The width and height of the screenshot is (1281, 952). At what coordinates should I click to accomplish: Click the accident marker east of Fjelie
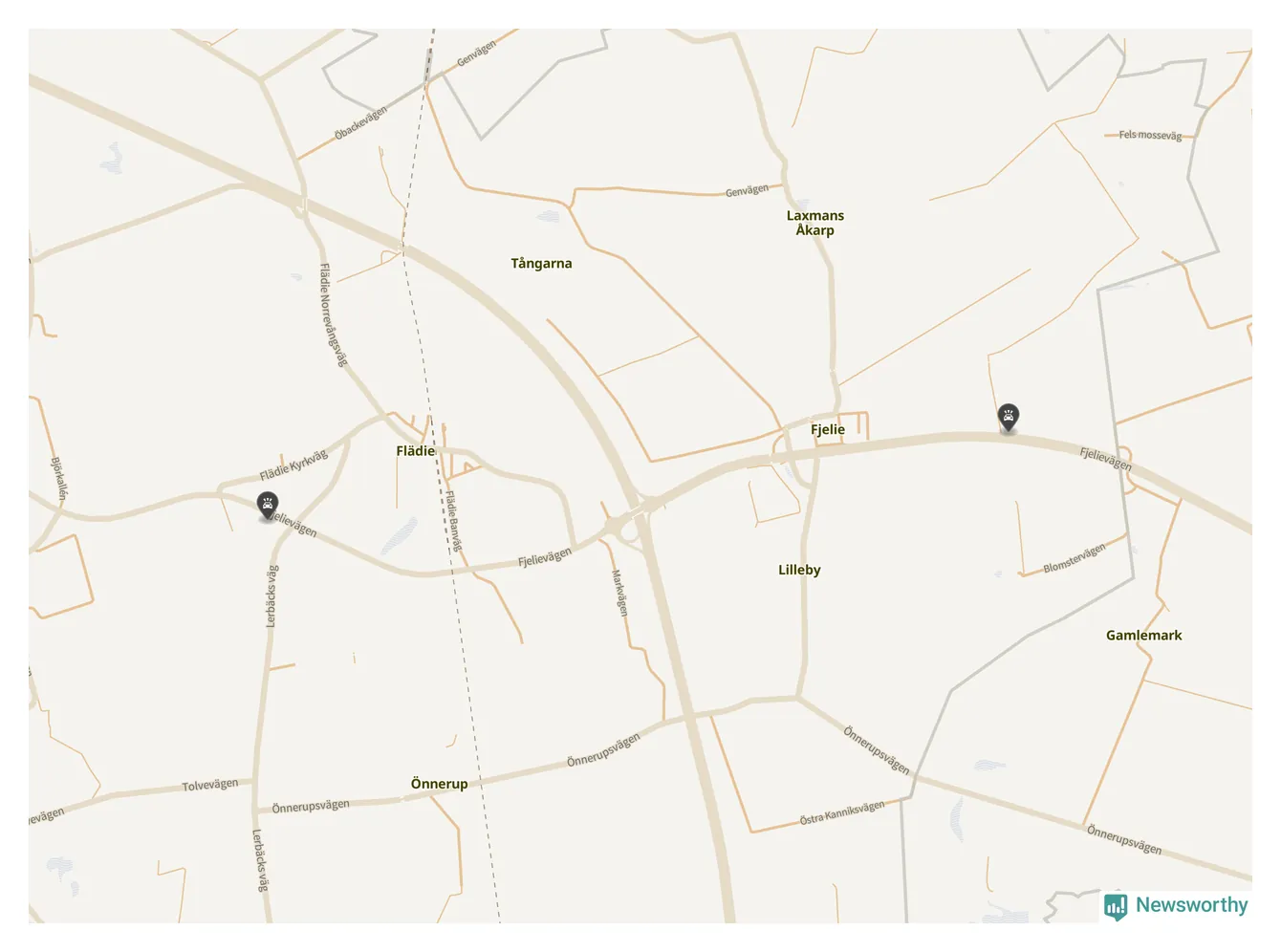(x=1009, y=417)
